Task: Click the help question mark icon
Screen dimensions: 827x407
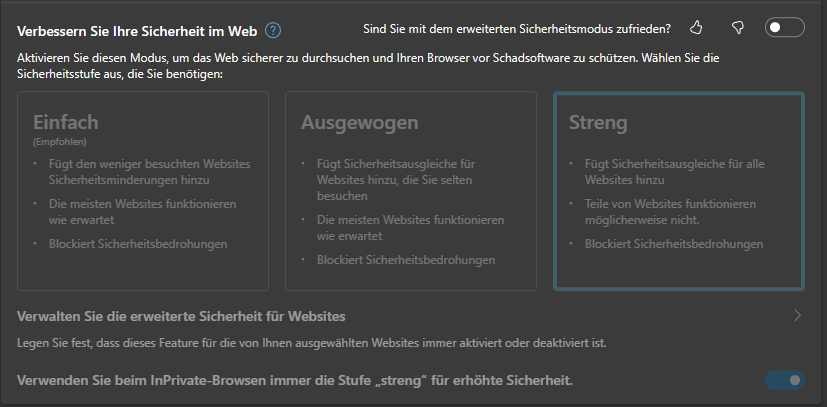Action: [273, 31]
